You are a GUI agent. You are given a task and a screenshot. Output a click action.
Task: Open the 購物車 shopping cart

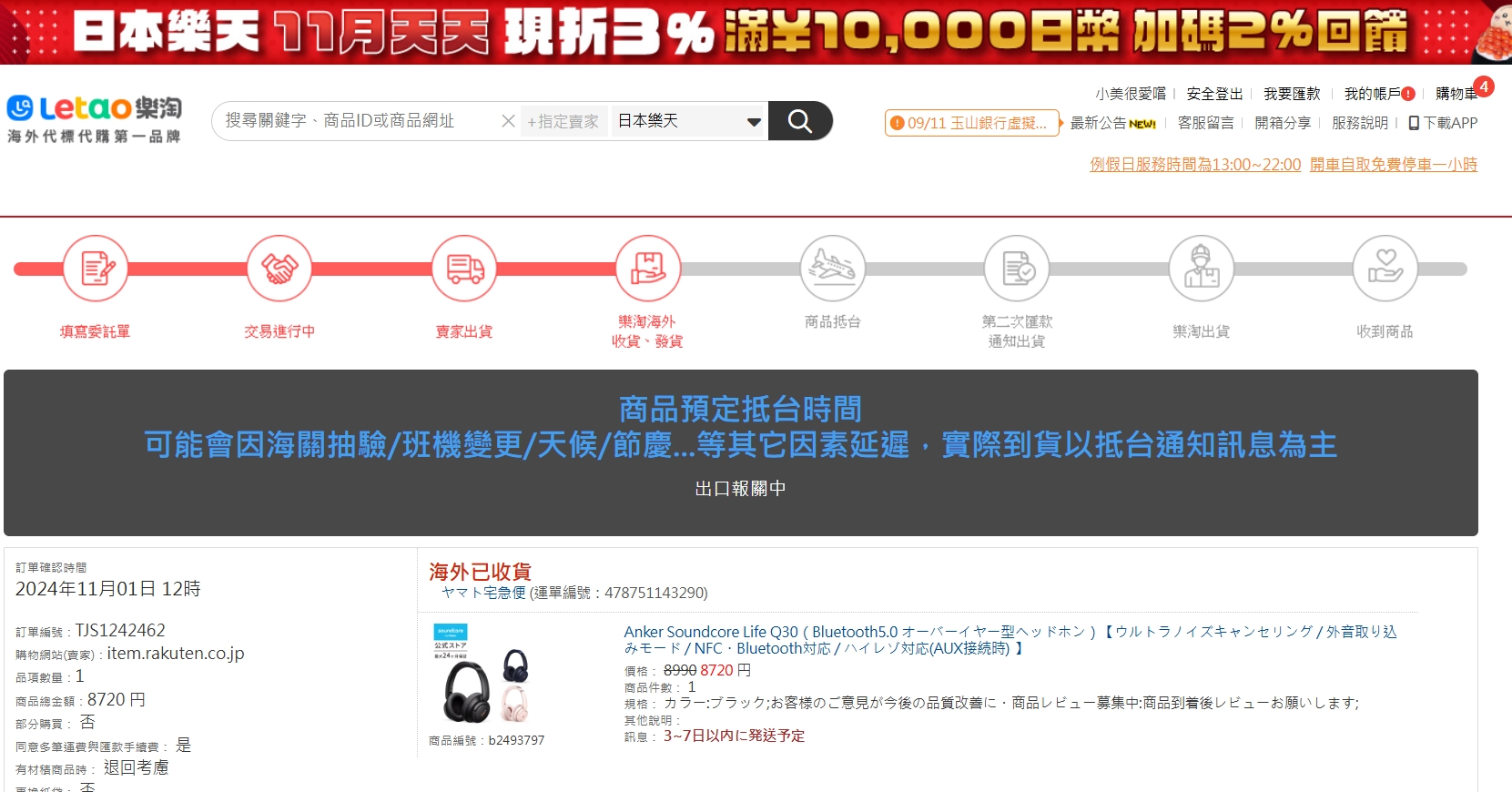point(1456,94)
